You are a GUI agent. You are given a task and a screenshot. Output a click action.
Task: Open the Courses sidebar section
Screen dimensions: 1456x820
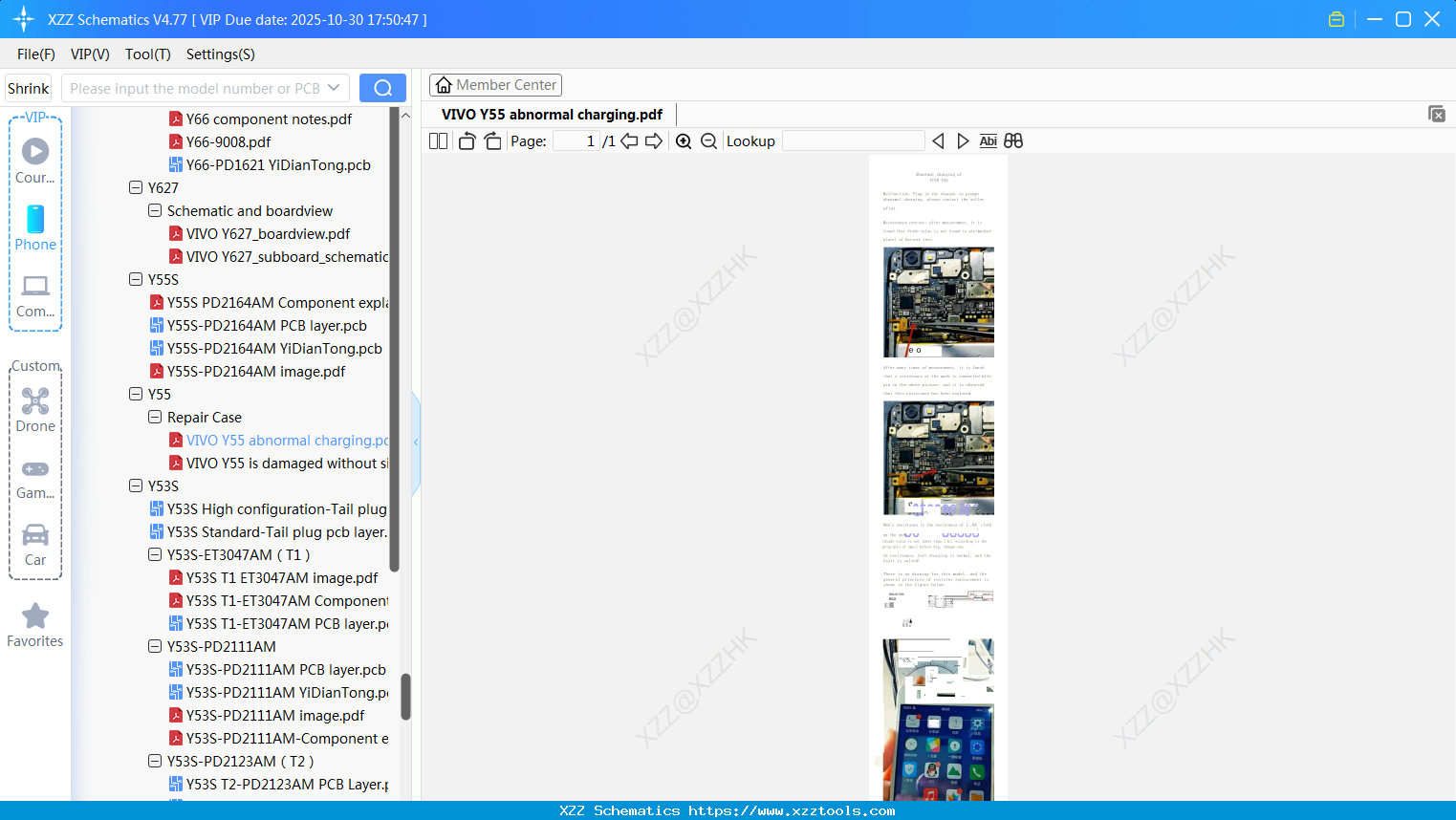pos(35,161)
